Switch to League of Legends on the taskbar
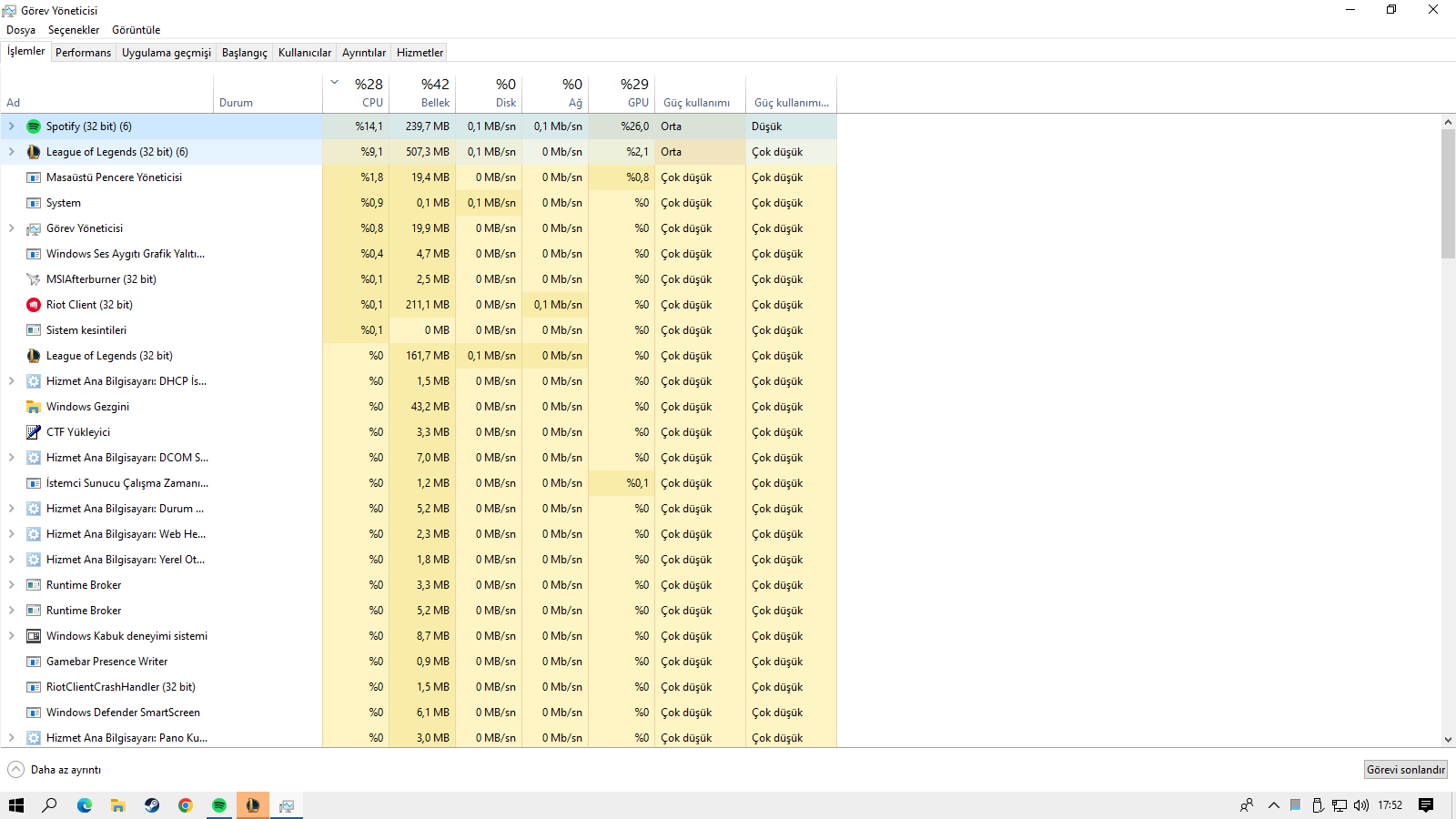 click(253, 805)
